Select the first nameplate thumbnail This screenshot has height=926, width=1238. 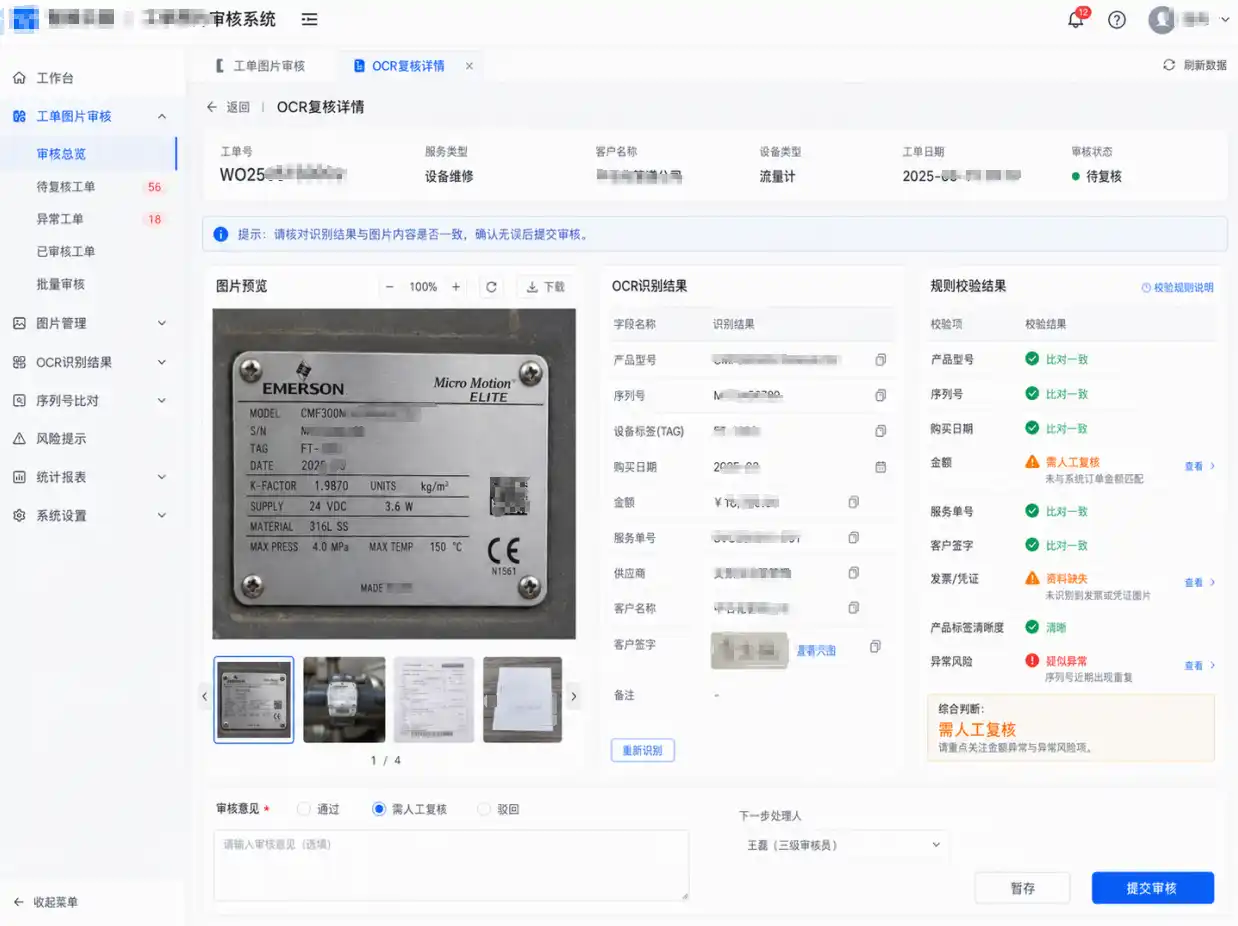click(x=254, y=700)
